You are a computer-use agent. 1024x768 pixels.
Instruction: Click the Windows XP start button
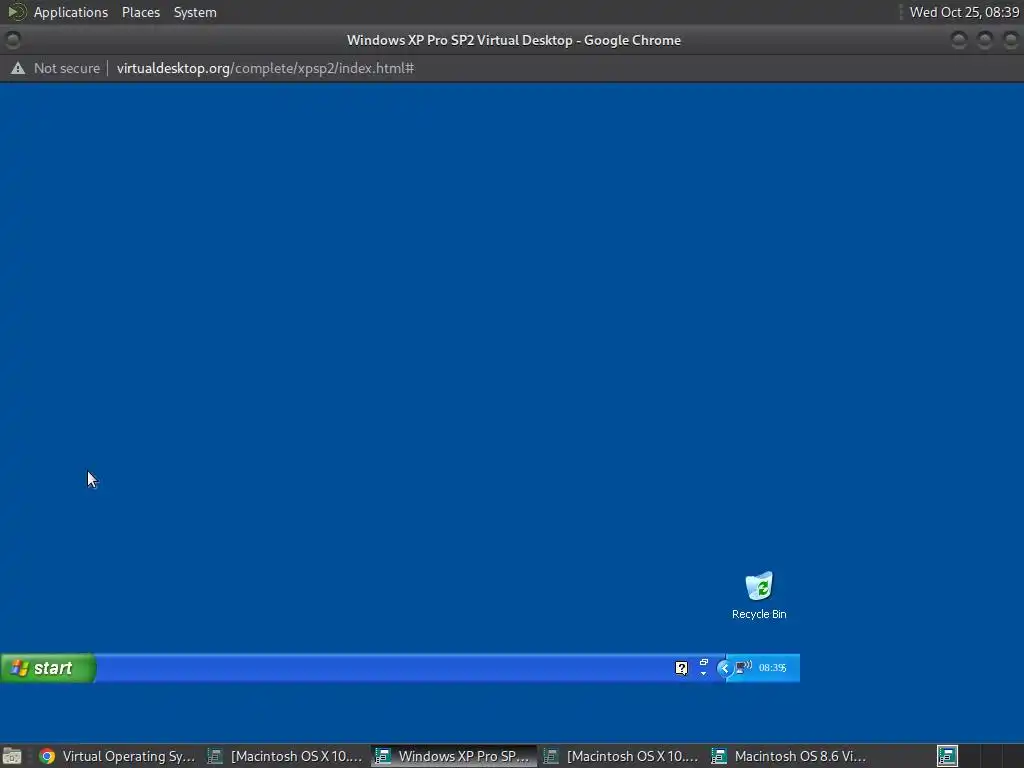point(48,668)
